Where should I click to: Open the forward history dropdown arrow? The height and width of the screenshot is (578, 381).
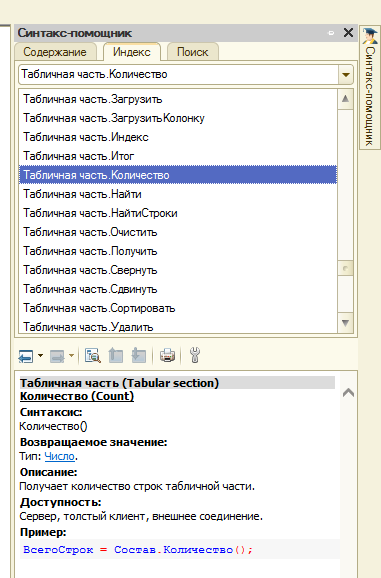point(71,356)
